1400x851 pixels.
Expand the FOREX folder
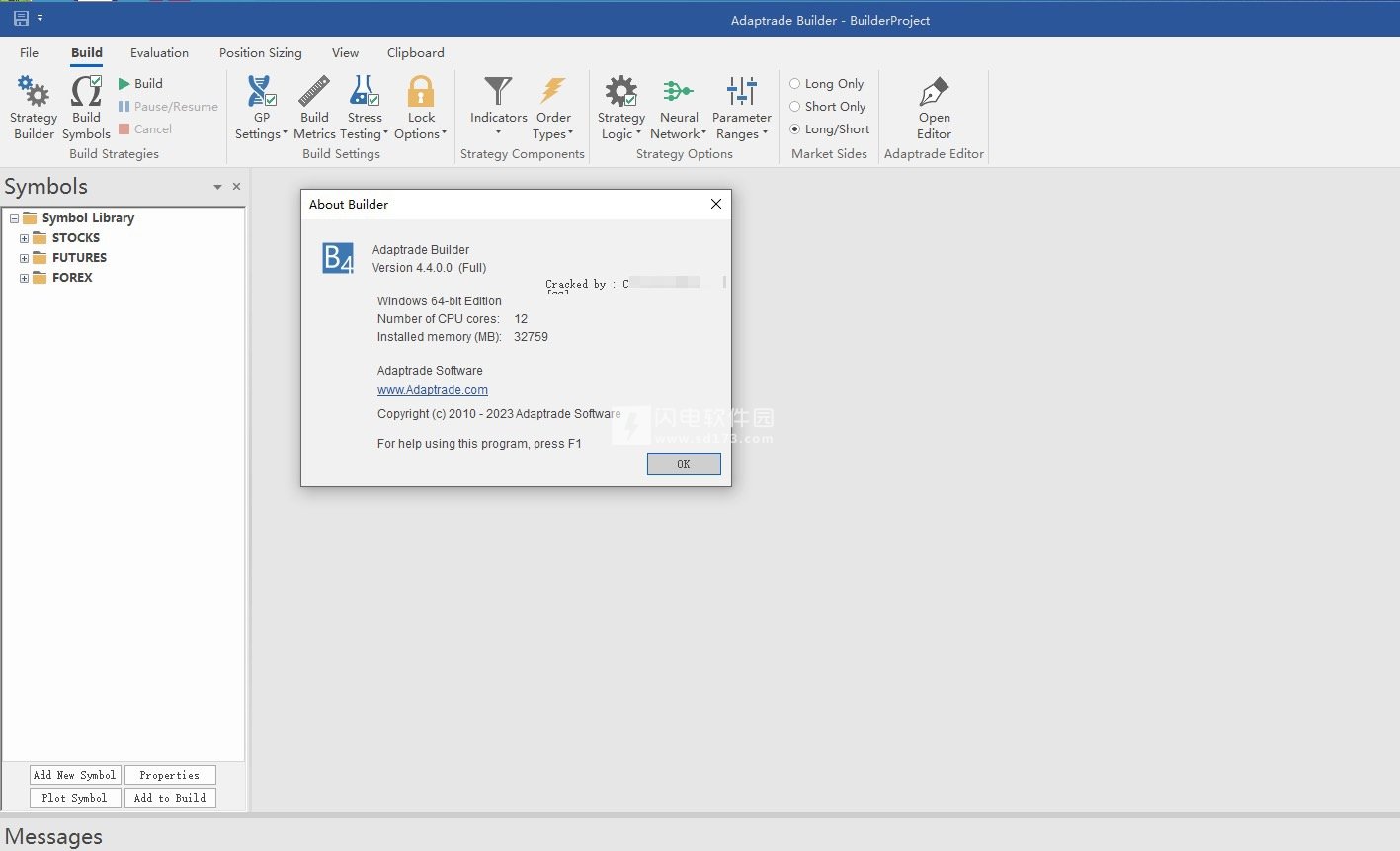point(24,278)
